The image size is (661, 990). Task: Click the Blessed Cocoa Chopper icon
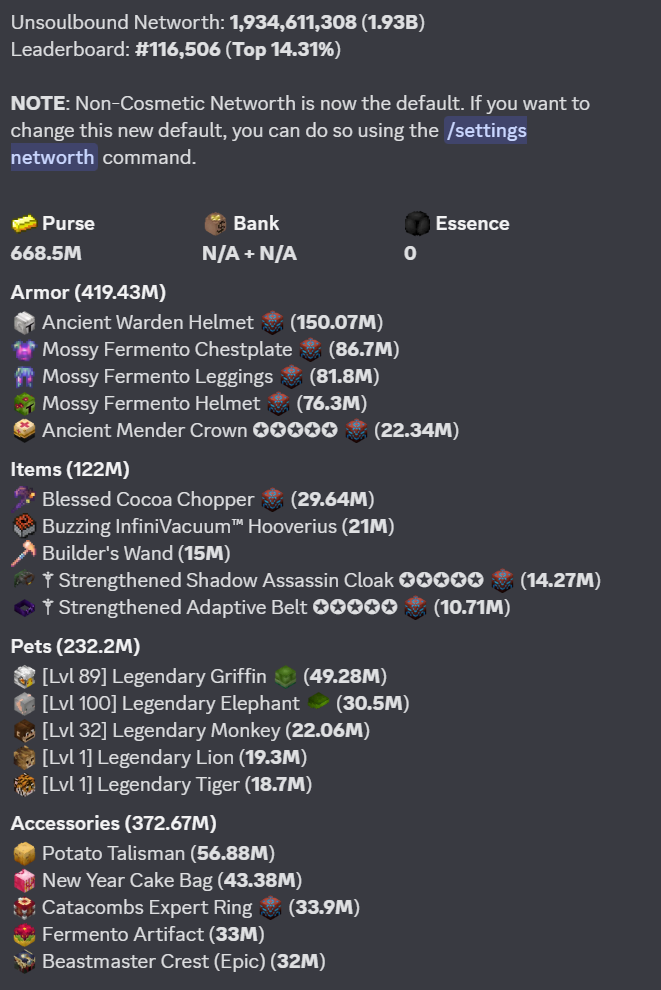click(x=24, y=499)
